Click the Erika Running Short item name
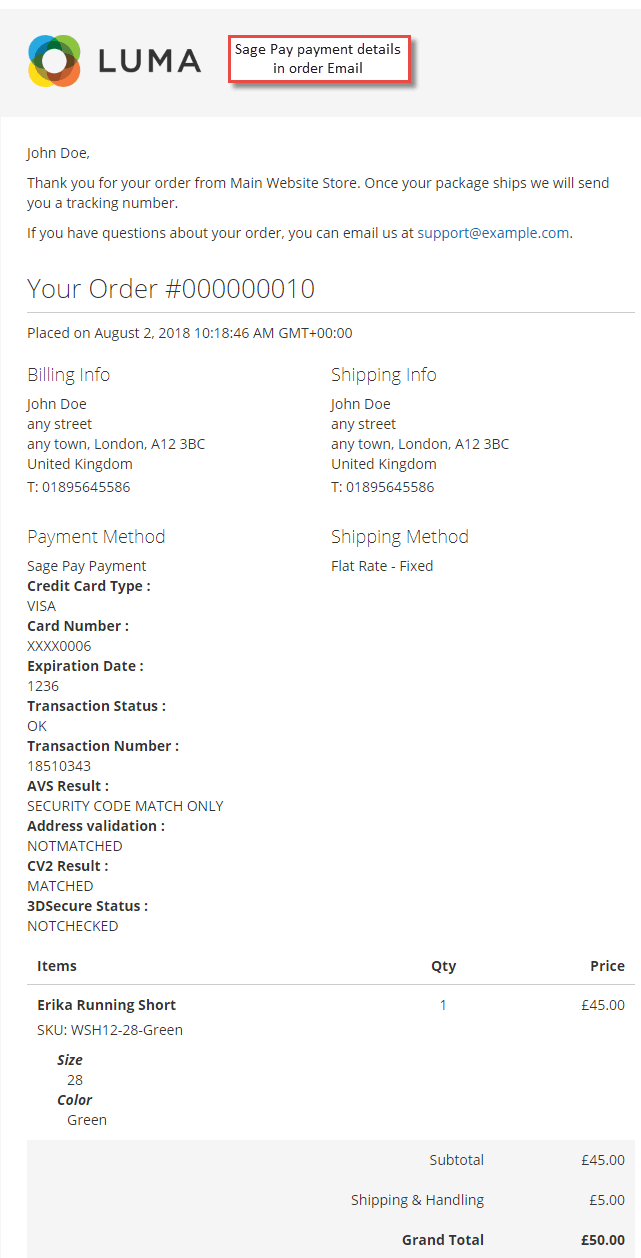 (x=107, y=1005)
